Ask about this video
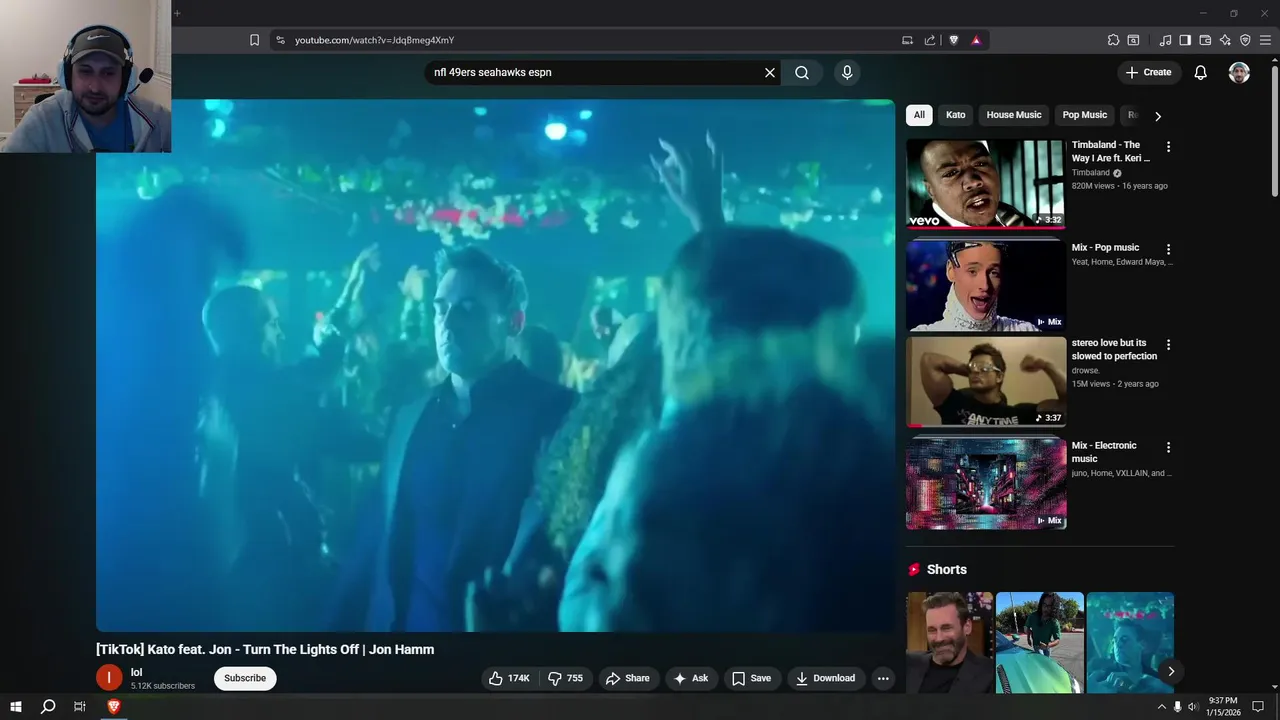 pyautogui.click(x=691, y=678)
